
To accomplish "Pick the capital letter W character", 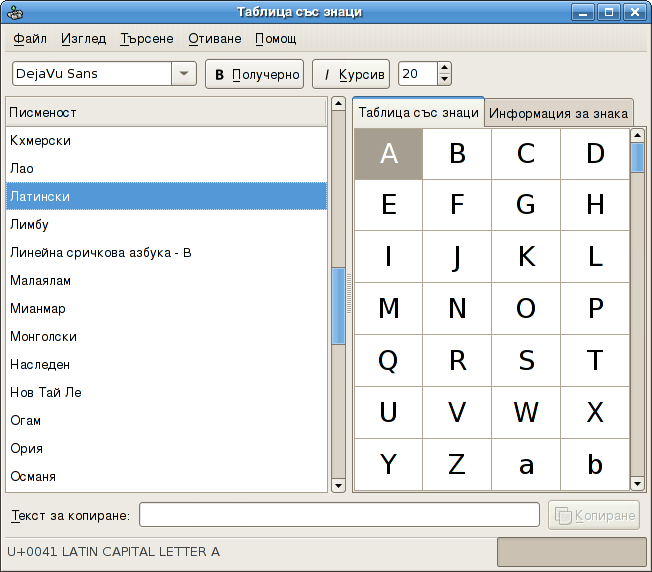I will point(526,412).
